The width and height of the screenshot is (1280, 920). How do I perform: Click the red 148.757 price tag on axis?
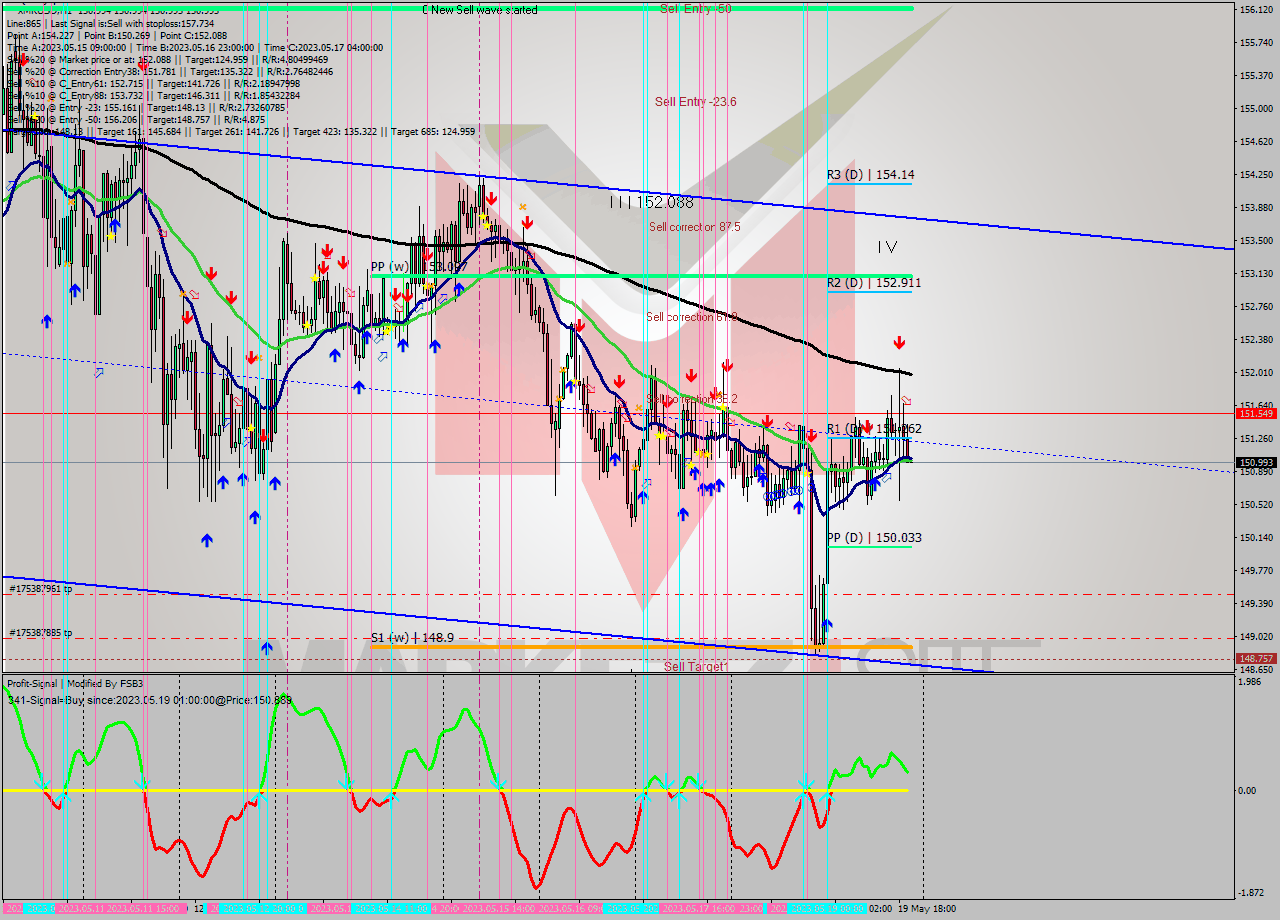1255,658
